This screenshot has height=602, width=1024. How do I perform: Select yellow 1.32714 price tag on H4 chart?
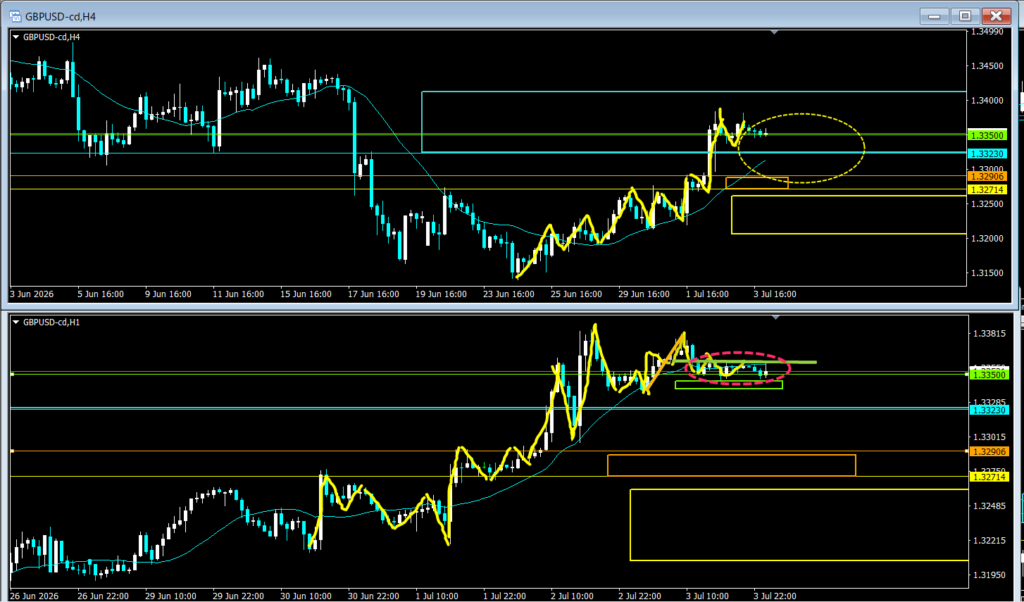[x=988, y=189]
